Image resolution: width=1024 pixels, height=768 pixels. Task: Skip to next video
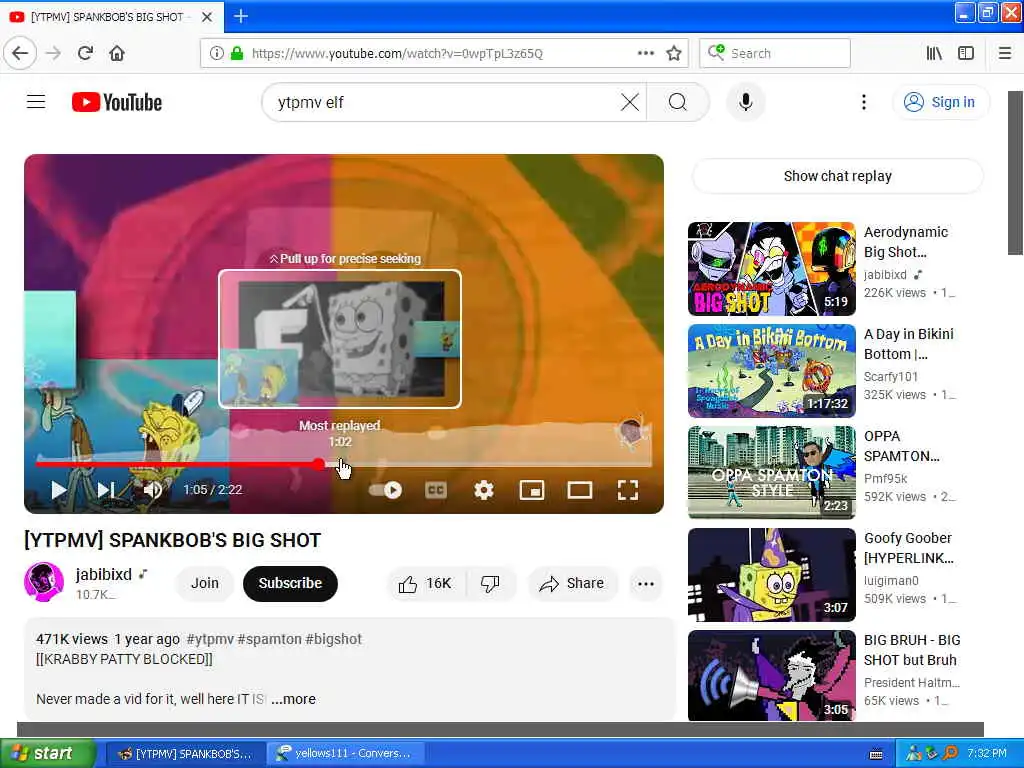pyautogui.click(x=106, y=490)
